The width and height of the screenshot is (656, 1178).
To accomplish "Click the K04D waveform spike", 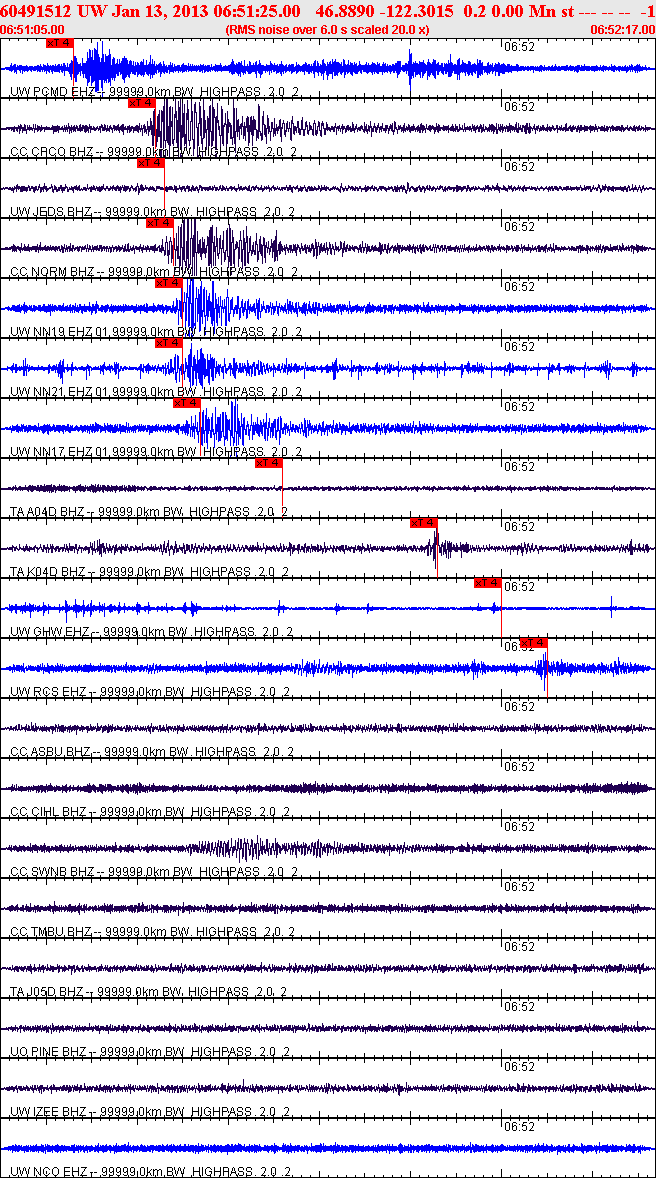I will point(437,548).
